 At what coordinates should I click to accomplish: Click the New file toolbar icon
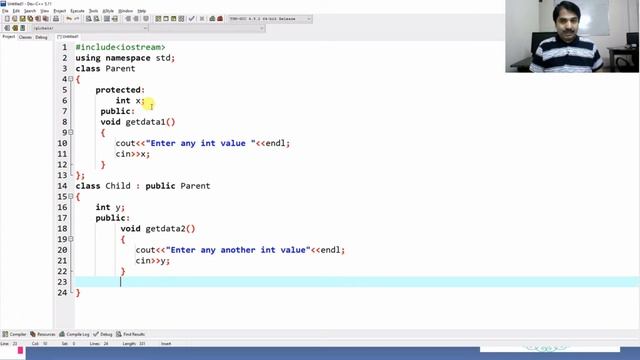(7, 19)
